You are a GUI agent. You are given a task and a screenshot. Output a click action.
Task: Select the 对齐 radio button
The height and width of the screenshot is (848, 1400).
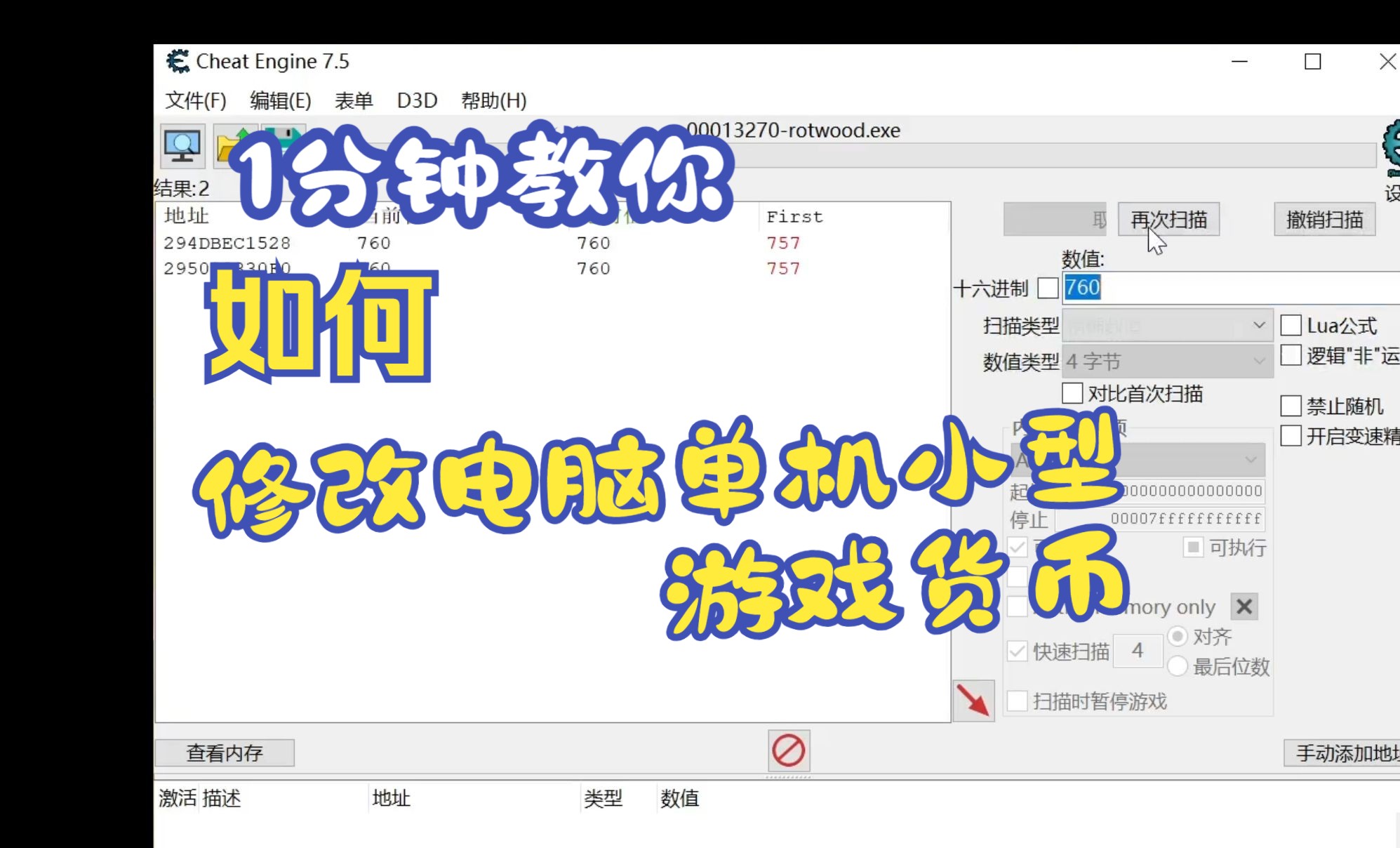pyautogui.click(x=1178, y=636)
